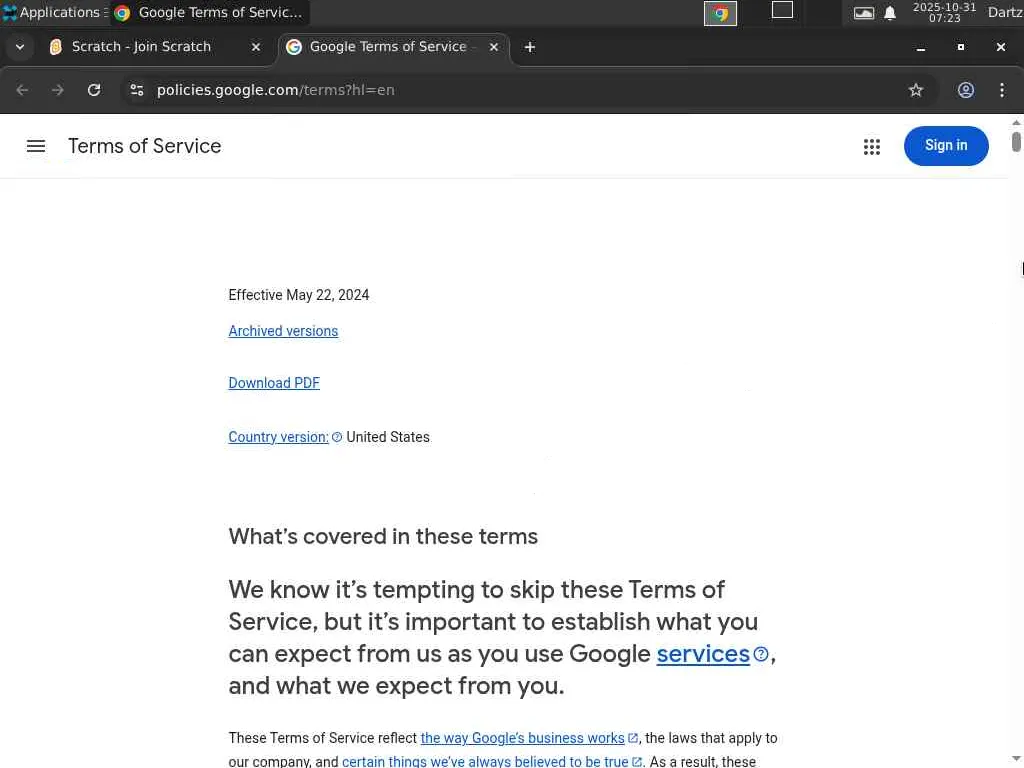The width and height of the screenshot is (1024, 768).
Task: Expand the tab search dropdown
Action: tap(20, 47)
